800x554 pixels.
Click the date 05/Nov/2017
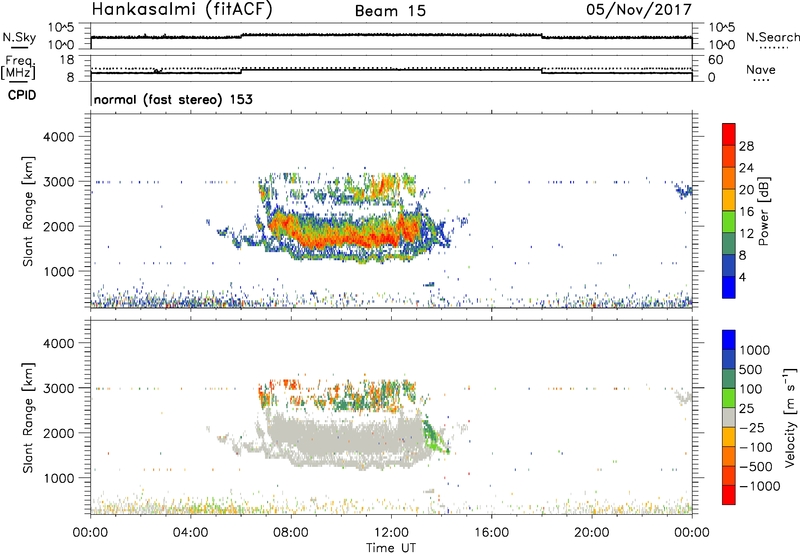coord(639,10)
